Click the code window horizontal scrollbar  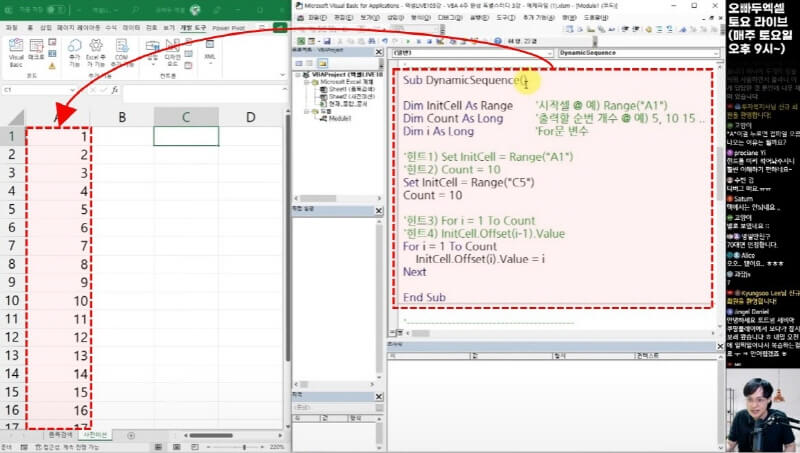(x=560, y=333)
